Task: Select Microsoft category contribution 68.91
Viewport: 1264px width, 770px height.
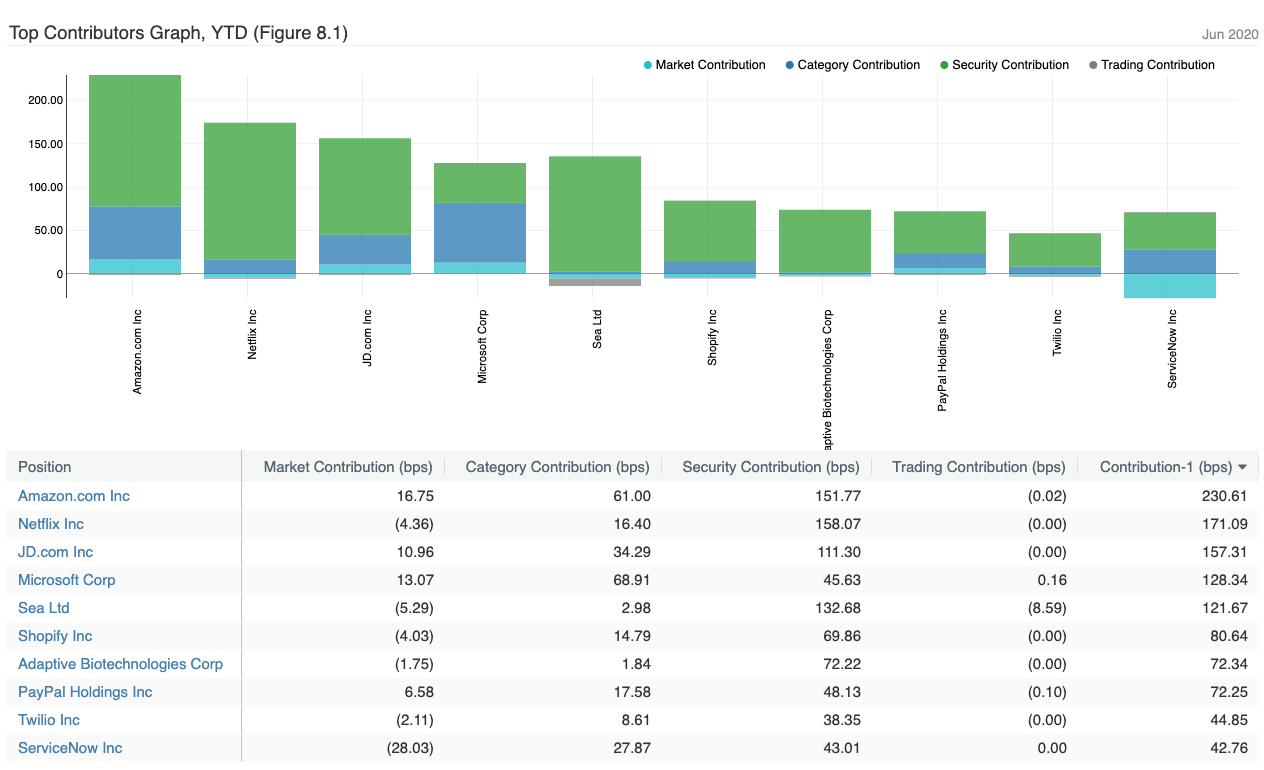Action: tap(631, 580)
